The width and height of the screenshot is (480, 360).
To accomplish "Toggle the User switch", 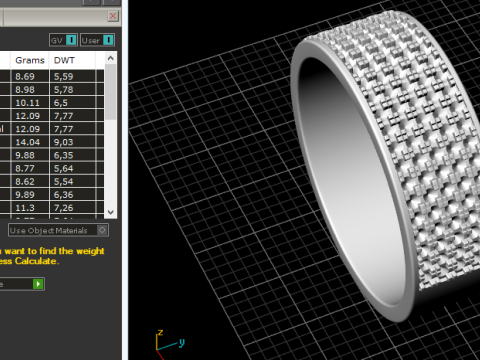I will tap(97, 40).
